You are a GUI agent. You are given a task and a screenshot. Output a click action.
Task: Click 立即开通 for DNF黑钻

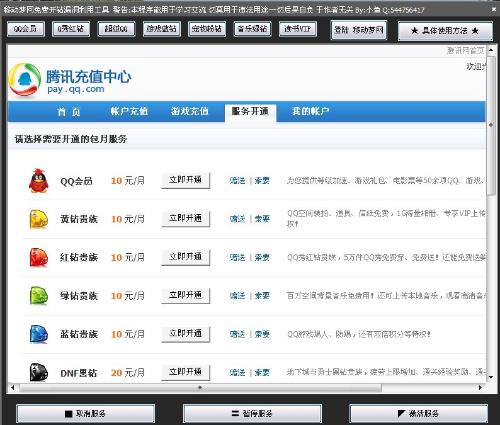click(x=186, y=372)
